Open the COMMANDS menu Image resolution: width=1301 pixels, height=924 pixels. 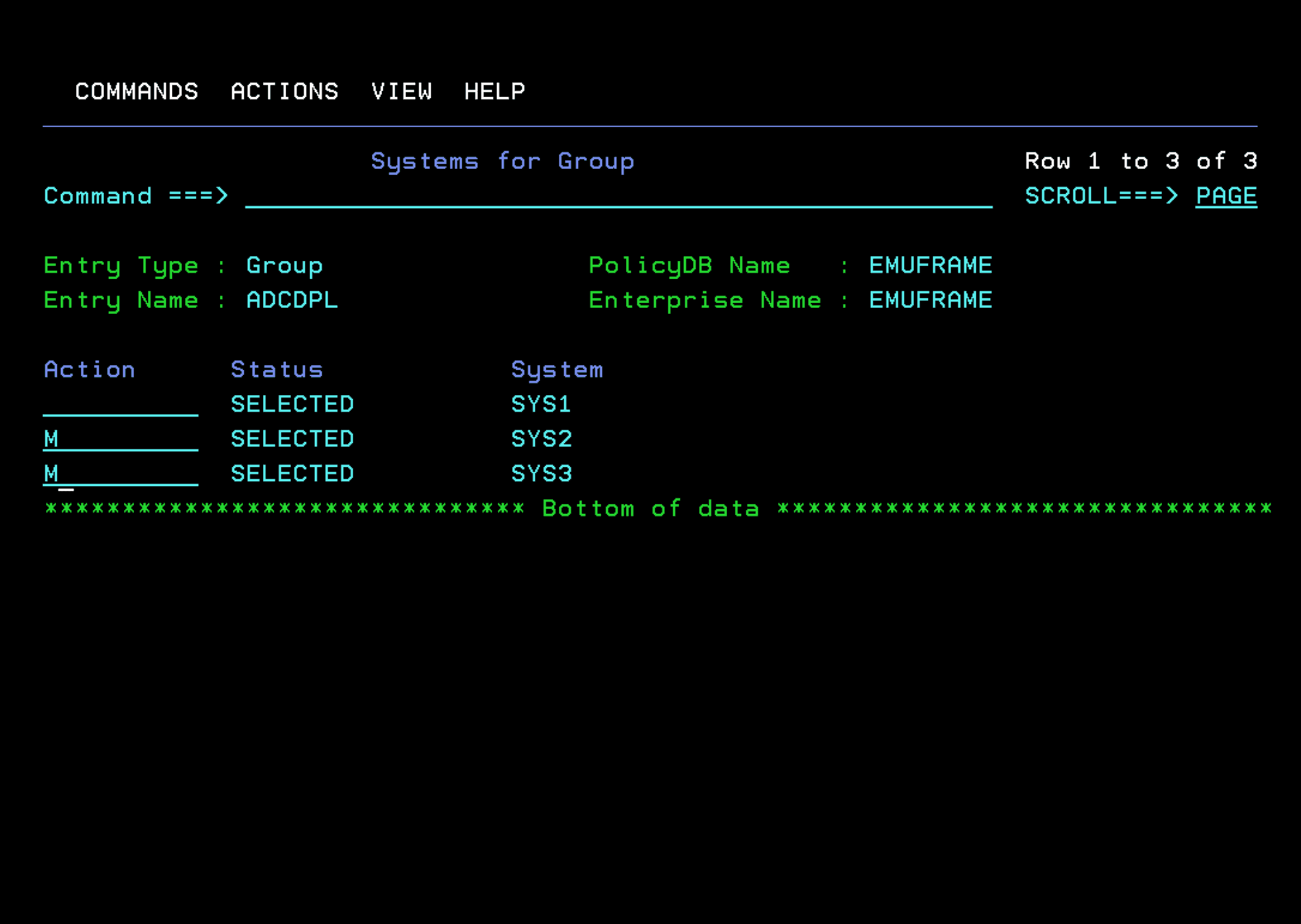coord(136,91)
